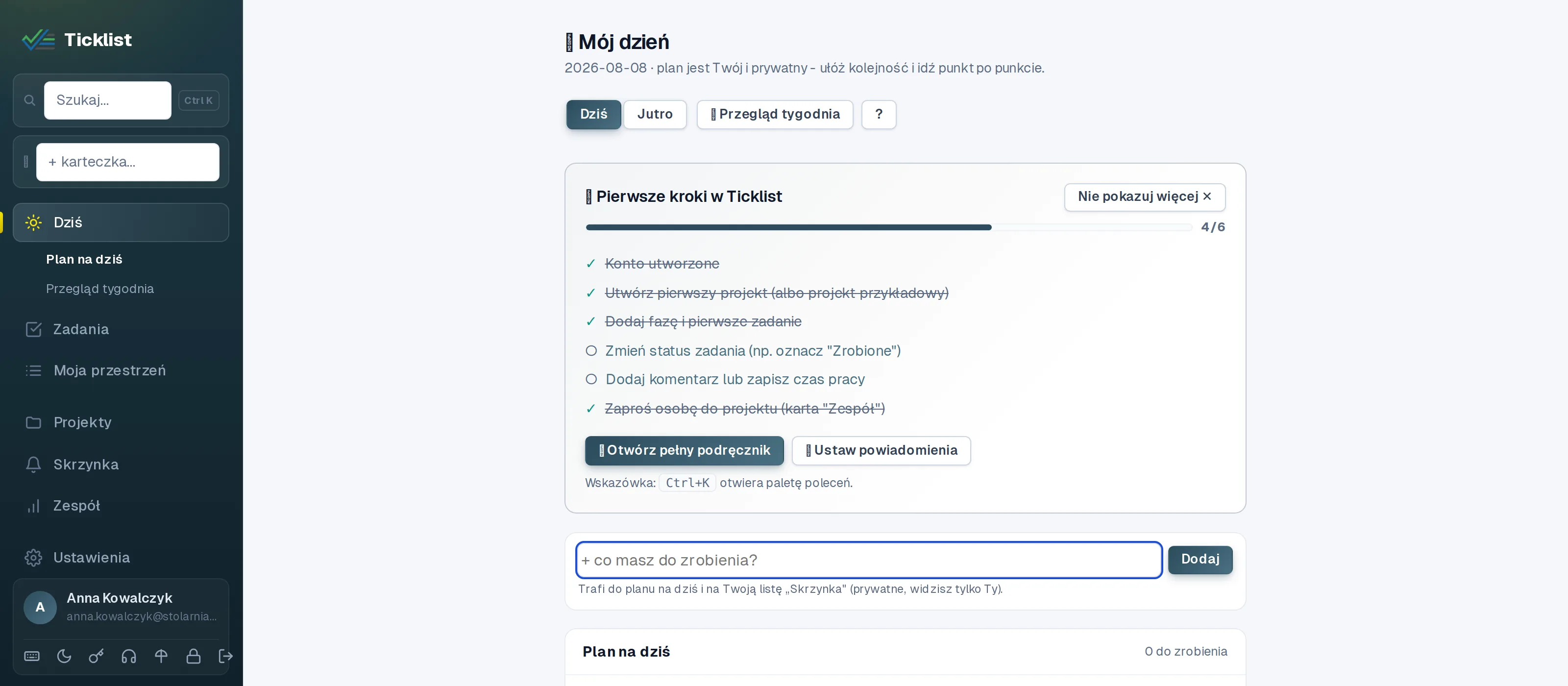The image size is (1568, 686).
Task: Open support via the headphones icon
Action: pyautogui.click(x=128, y=656)
